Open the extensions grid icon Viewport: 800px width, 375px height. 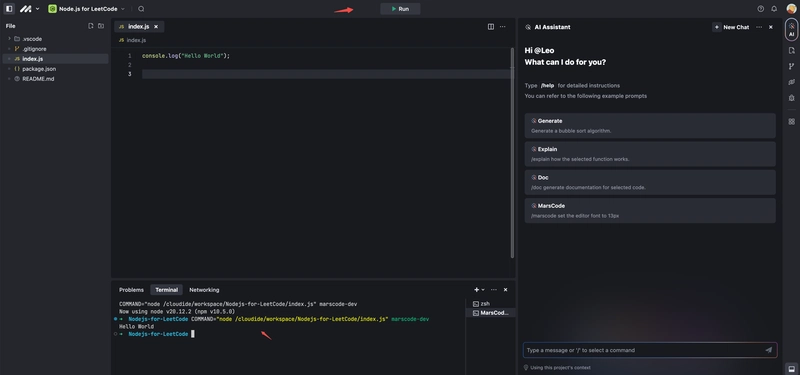tap(791, 121)
